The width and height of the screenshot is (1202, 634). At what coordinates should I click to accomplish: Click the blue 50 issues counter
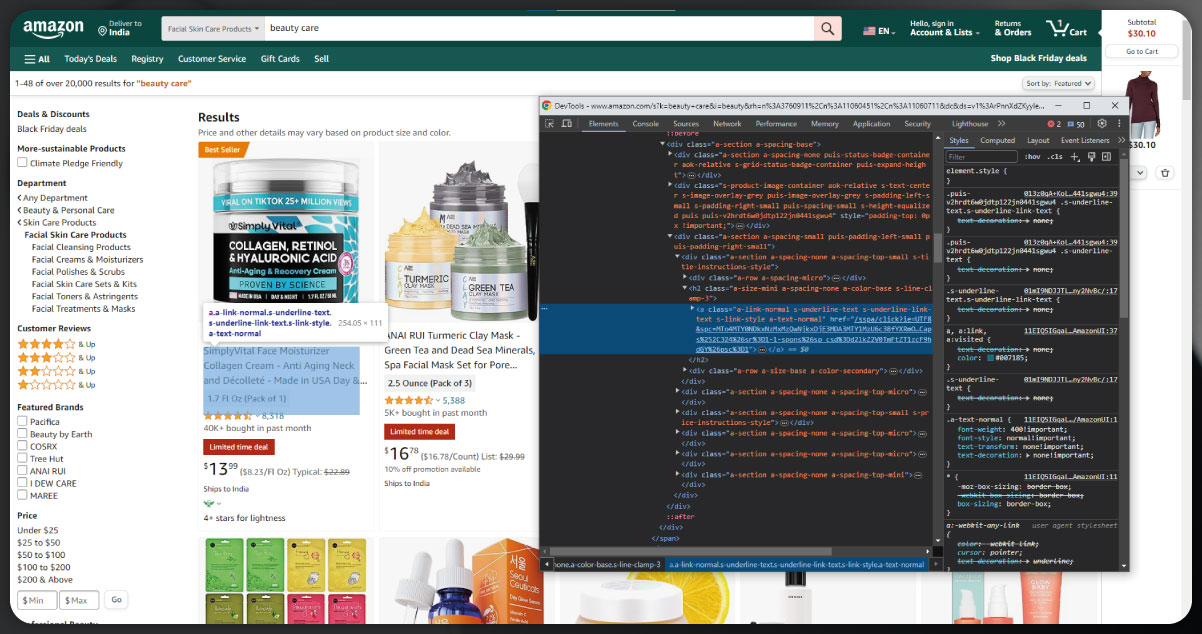[1076, 124]
